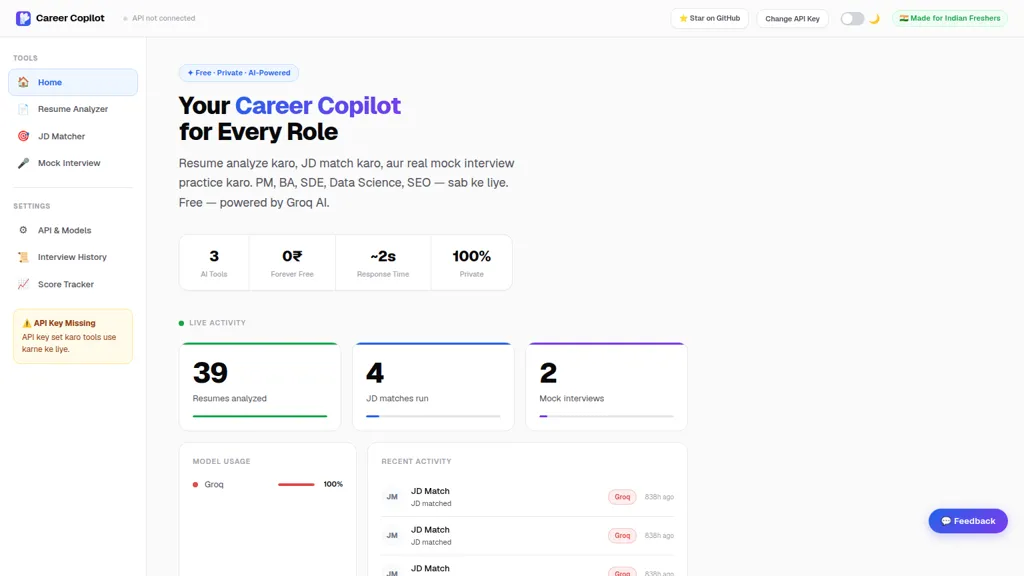This screenshot has height=576, width=1024.
Task: Click the API & Models gear icon
Action: (x=24, y=230)
